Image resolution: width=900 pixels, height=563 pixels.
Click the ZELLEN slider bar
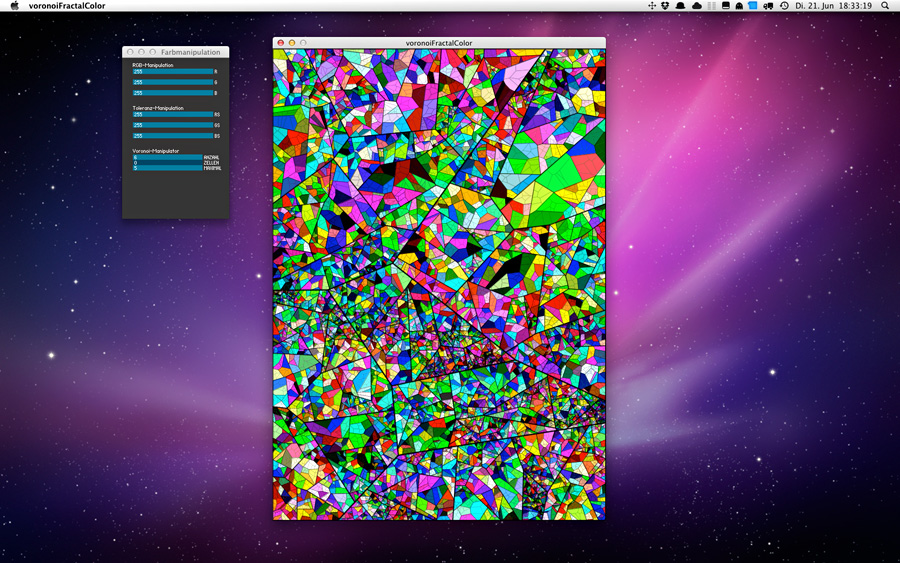pyautogui.click(x=167, y=162)
